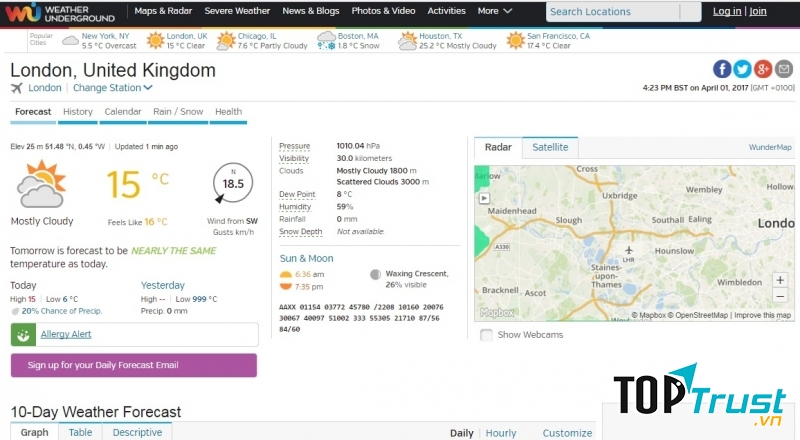Open Activities menu
Viewport: 800px width, 440px height.
point(446,11)
